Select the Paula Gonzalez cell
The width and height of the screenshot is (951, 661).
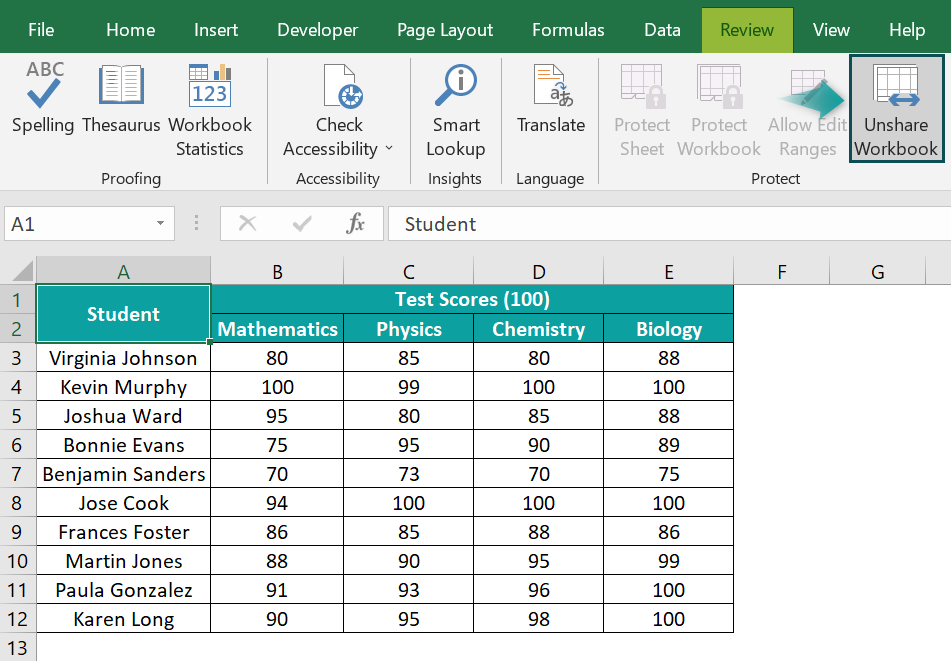tap(123, 589)
